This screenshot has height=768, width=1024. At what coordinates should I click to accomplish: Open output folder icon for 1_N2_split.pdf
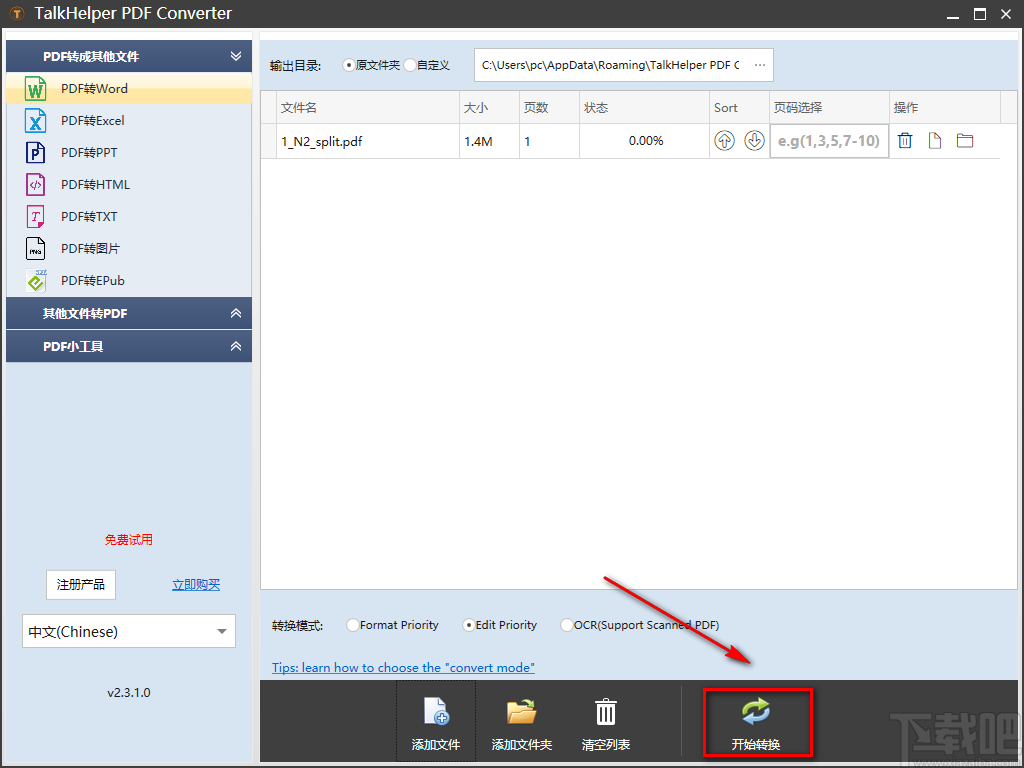tap(964, 140)
